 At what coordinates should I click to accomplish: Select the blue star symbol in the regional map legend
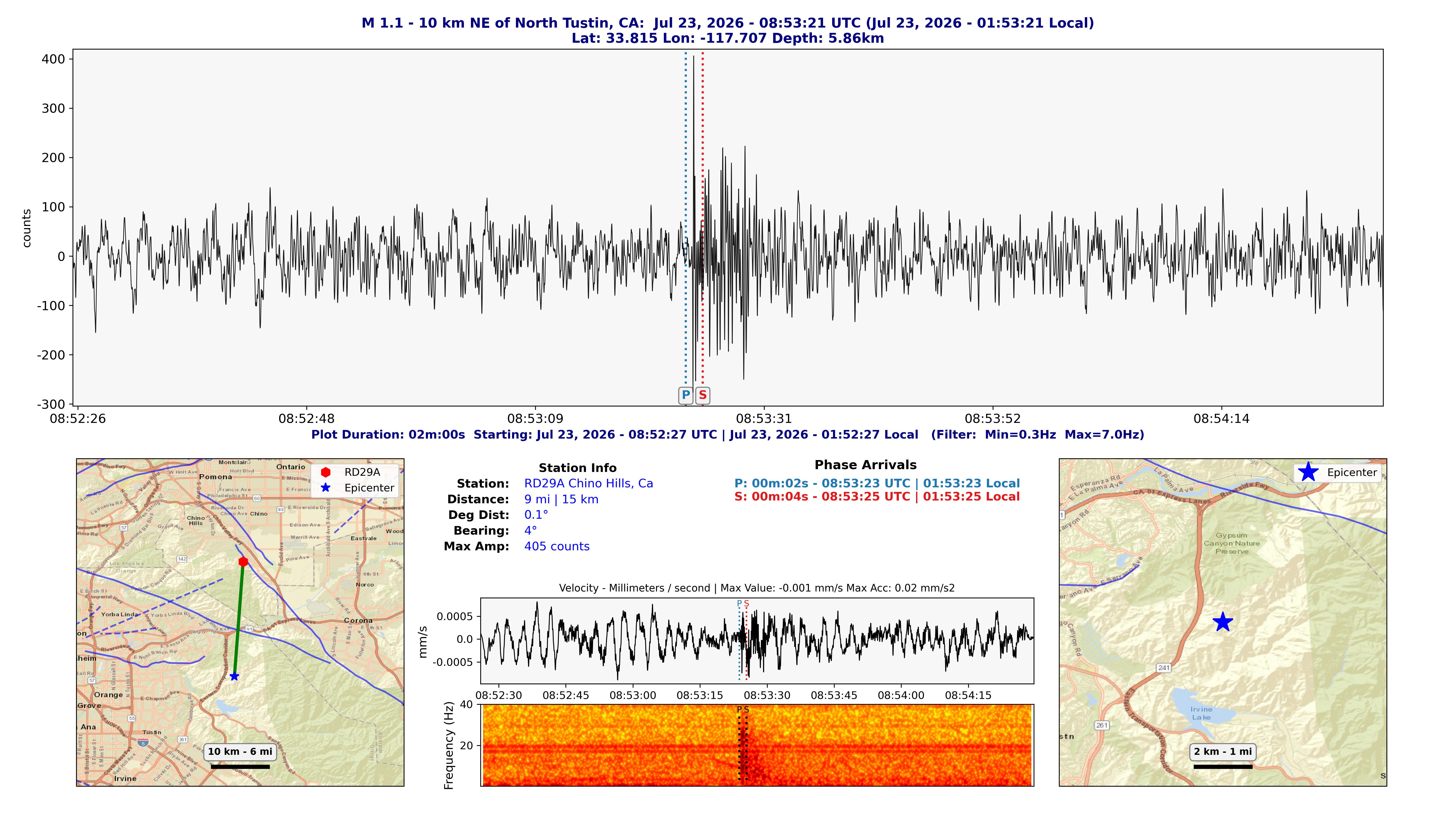click(326, 488)
